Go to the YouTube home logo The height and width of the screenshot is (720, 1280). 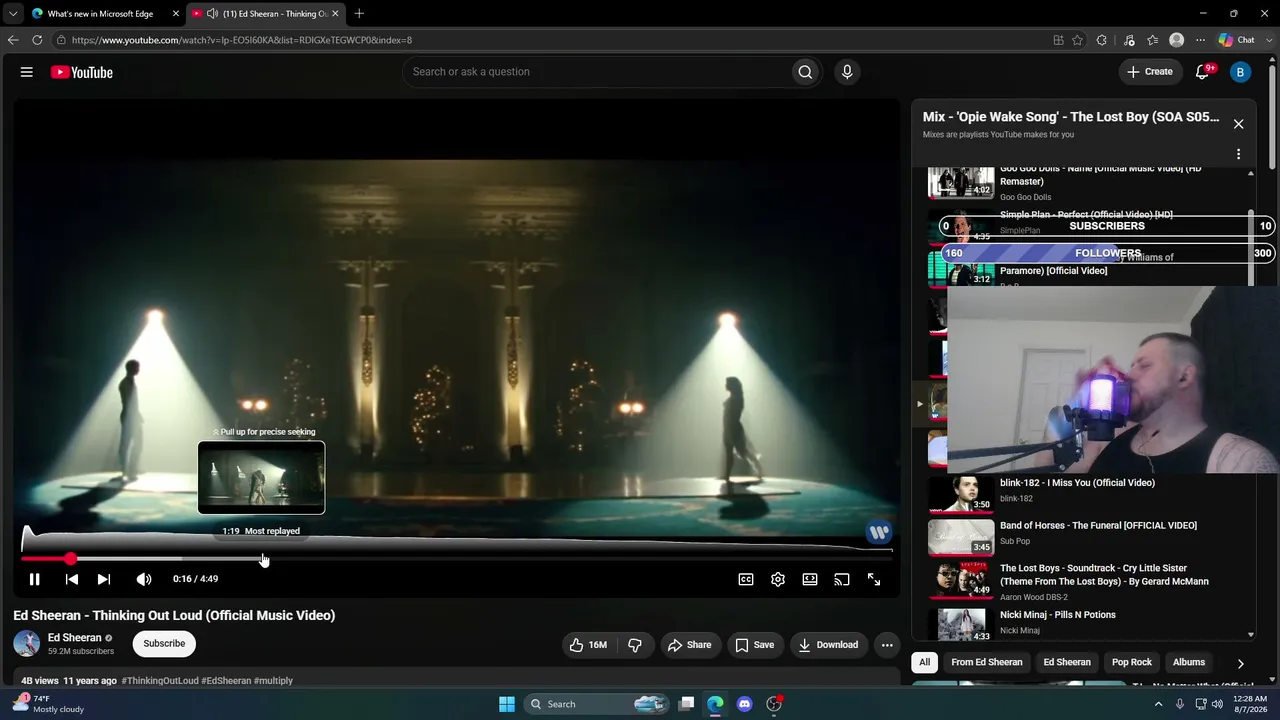pos(82,72)
